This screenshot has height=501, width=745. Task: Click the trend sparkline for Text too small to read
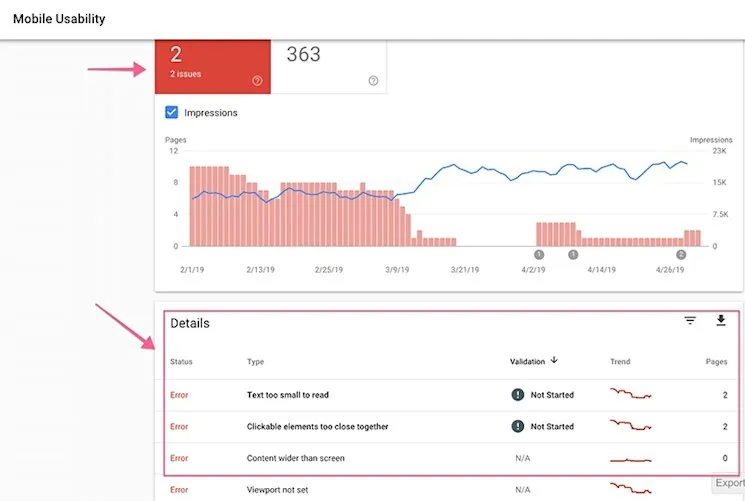point(630,394)
